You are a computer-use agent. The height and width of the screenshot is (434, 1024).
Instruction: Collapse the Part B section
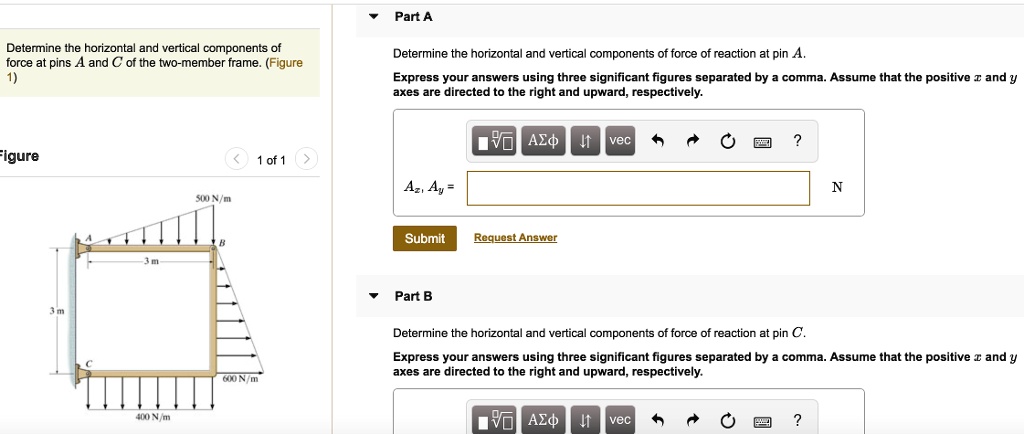tap(374, 296)
